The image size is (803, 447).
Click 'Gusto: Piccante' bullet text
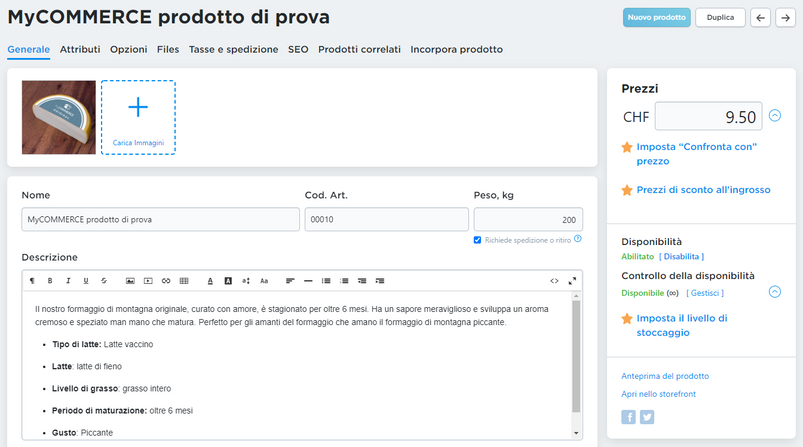point(82,433)
